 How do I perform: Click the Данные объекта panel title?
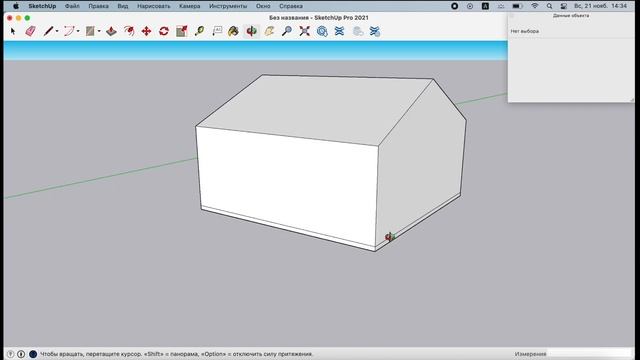click(571, 16)
